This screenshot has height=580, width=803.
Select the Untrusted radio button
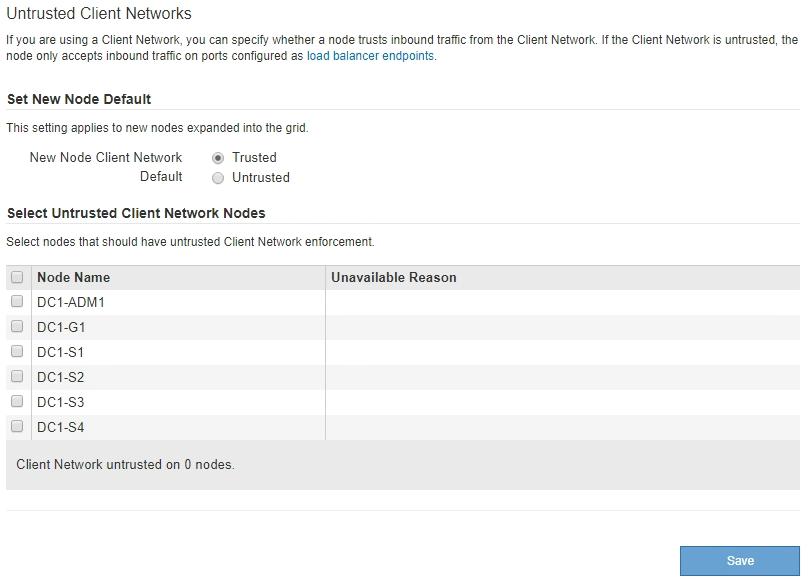click(x=218, y=178)
